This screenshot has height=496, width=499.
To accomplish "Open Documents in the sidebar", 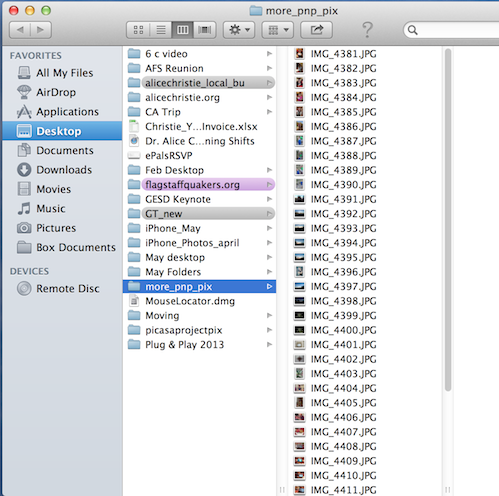I will [62, 150].
